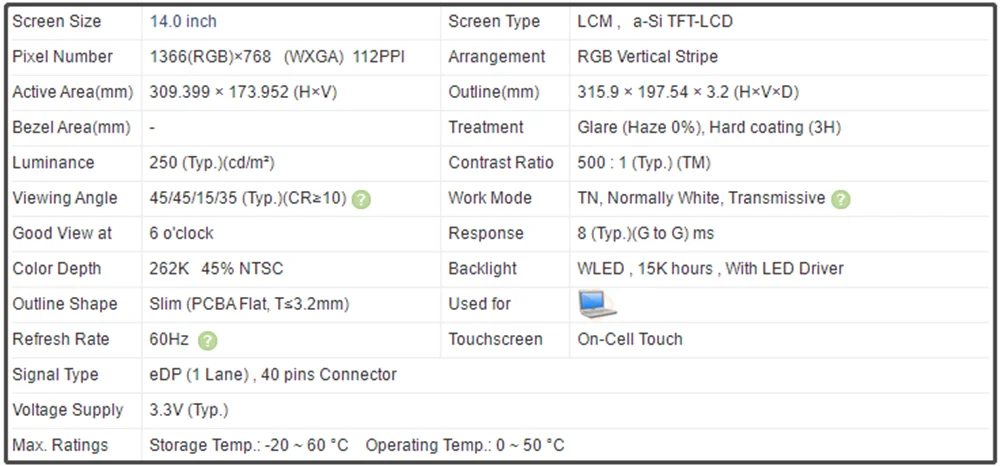The width and height of the screenshot is (1000, 466).
Task: Click the help icon next to 60Hz
Action: click(x=207, y=341)
